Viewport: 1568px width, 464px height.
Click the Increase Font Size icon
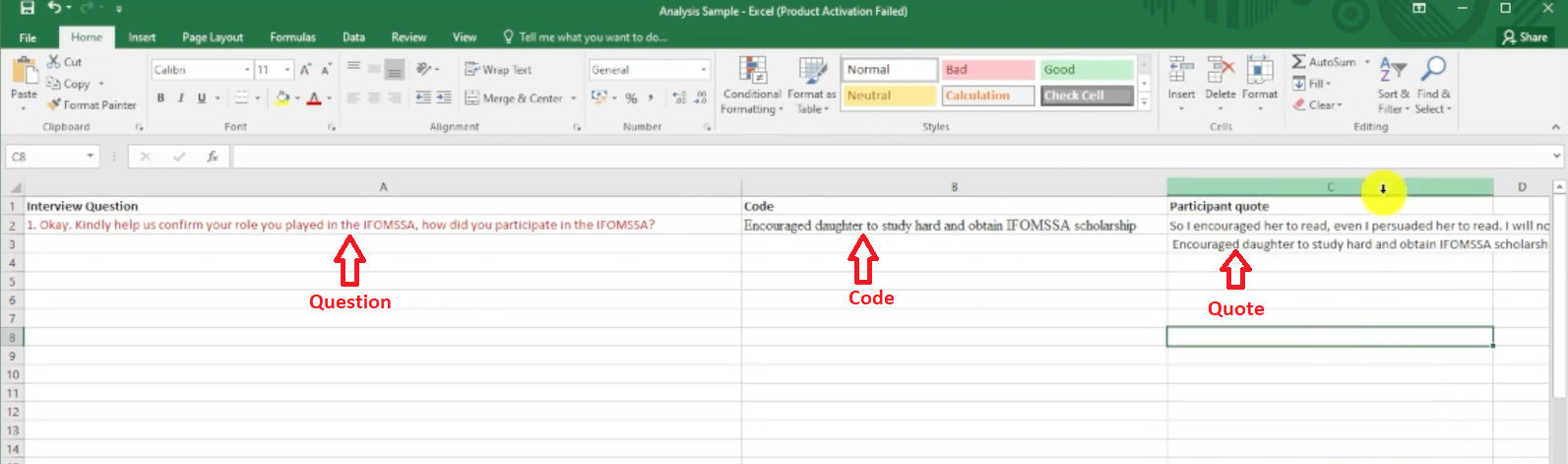(x=305, y=70)
